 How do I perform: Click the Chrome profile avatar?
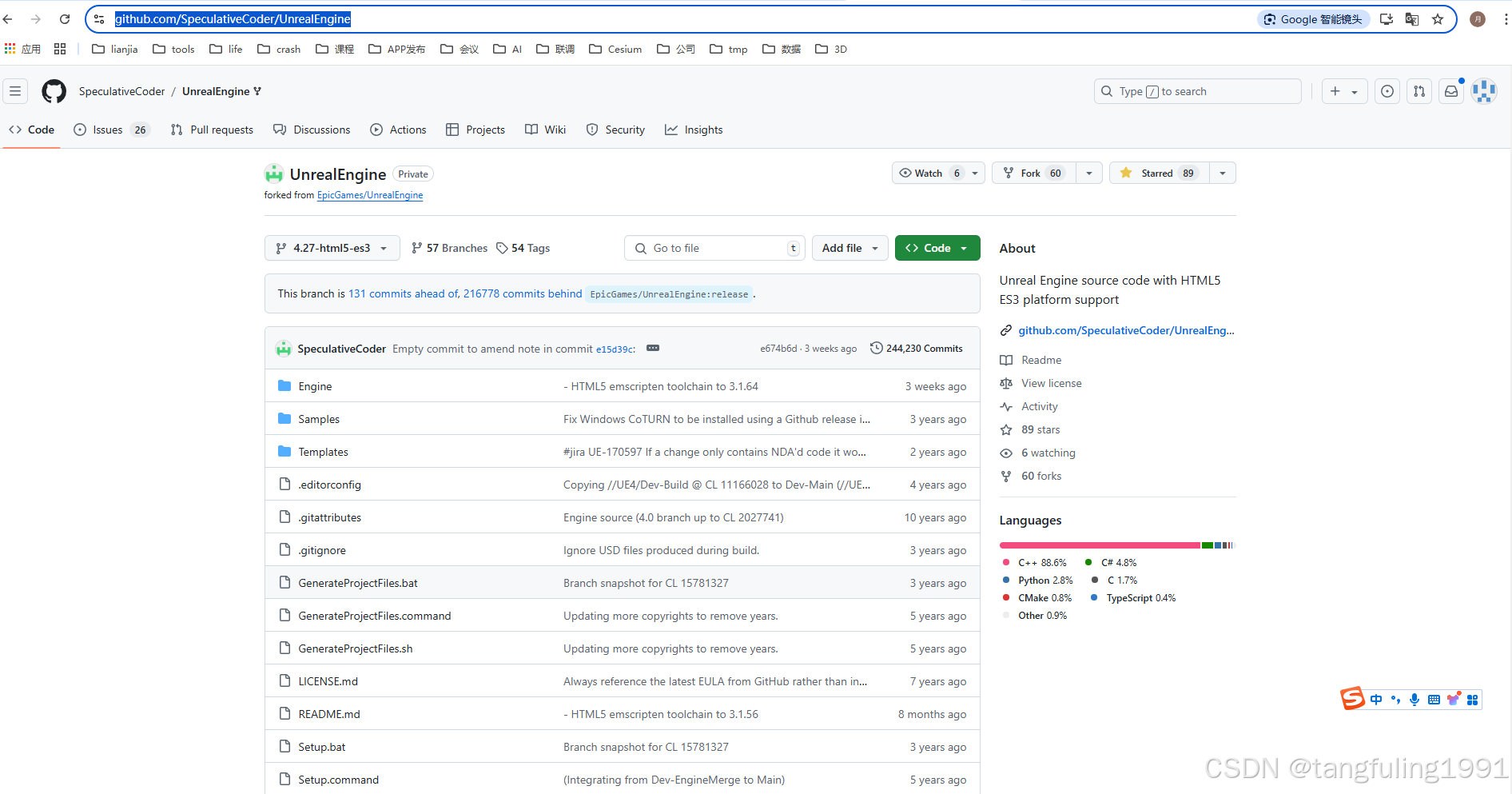tap(1478, 19)
